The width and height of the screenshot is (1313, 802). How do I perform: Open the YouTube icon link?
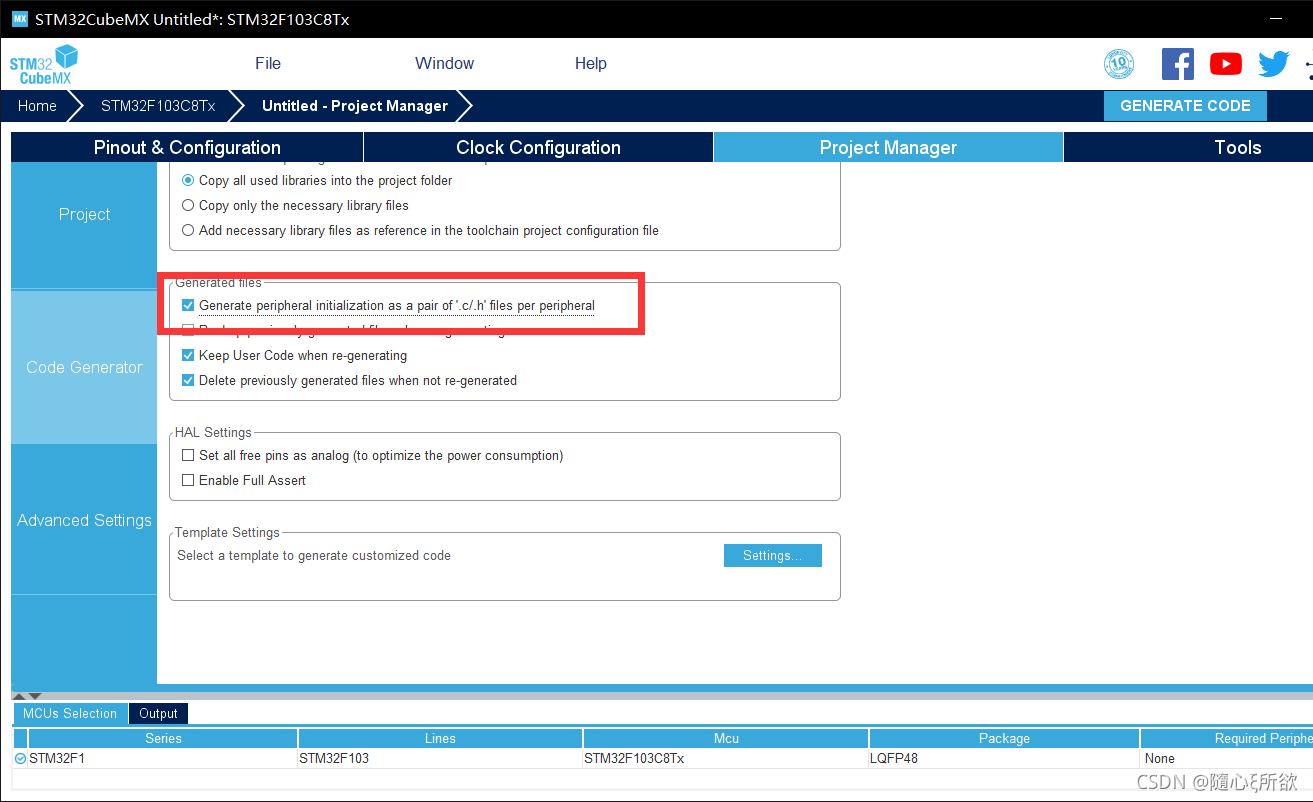tap(1226, 64)
